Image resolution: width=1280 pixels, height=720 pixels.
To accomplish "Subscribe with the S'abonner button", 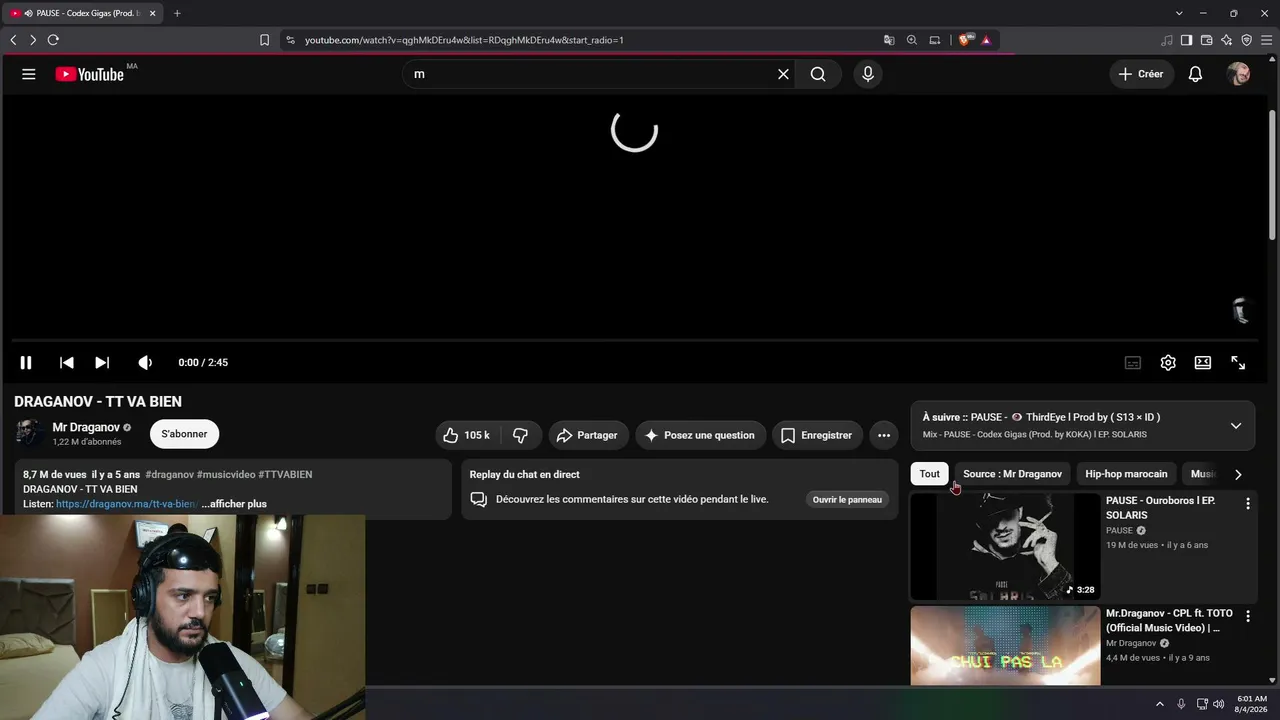I will (184, 434).
